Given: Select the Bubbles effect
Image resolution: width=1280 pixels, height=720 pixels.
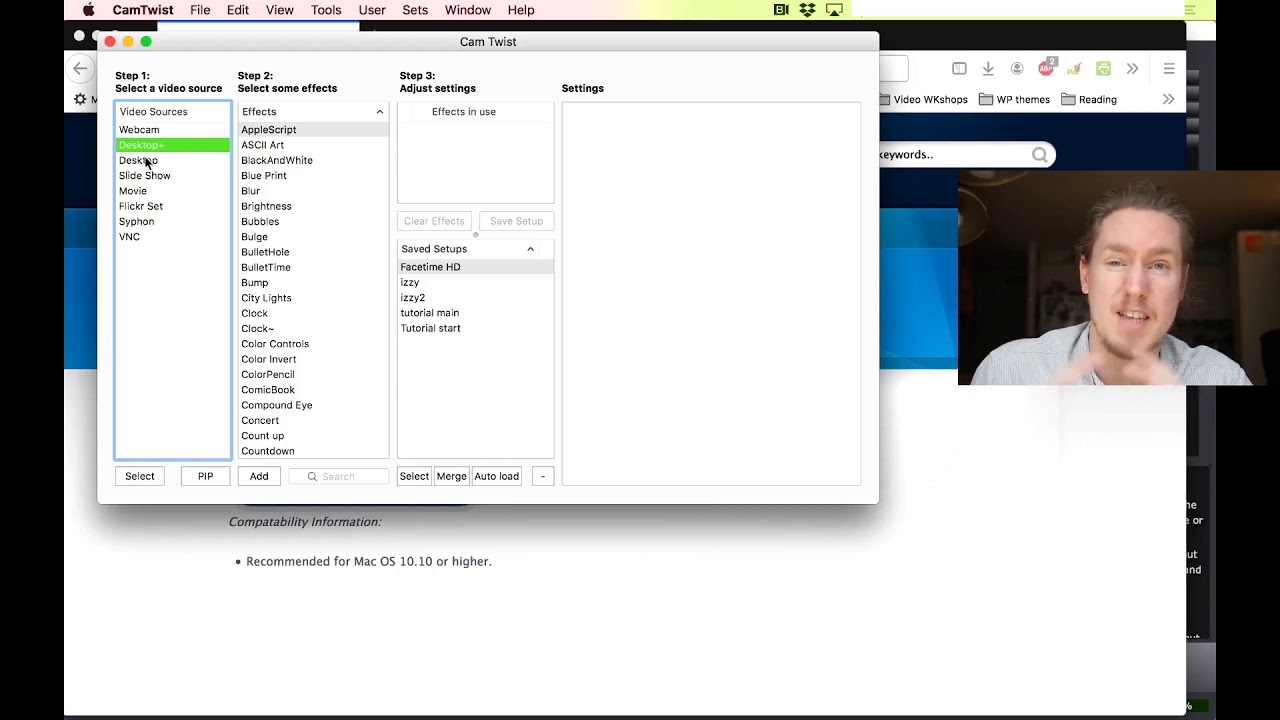Looking at the screenshot, I should click(x=313, y=222).
